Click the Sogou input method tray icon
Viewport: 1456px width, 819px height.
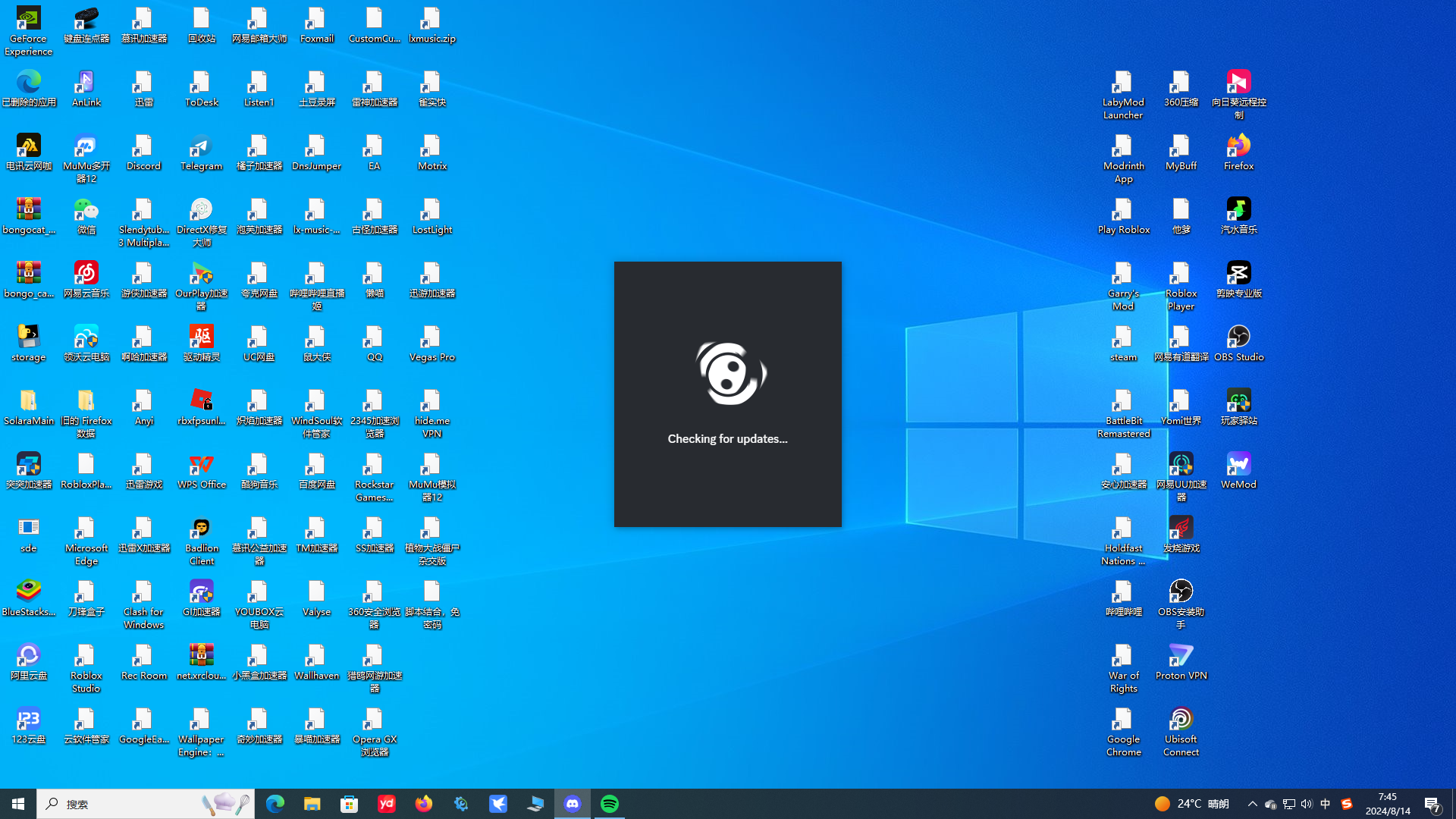coord(1347,804)
